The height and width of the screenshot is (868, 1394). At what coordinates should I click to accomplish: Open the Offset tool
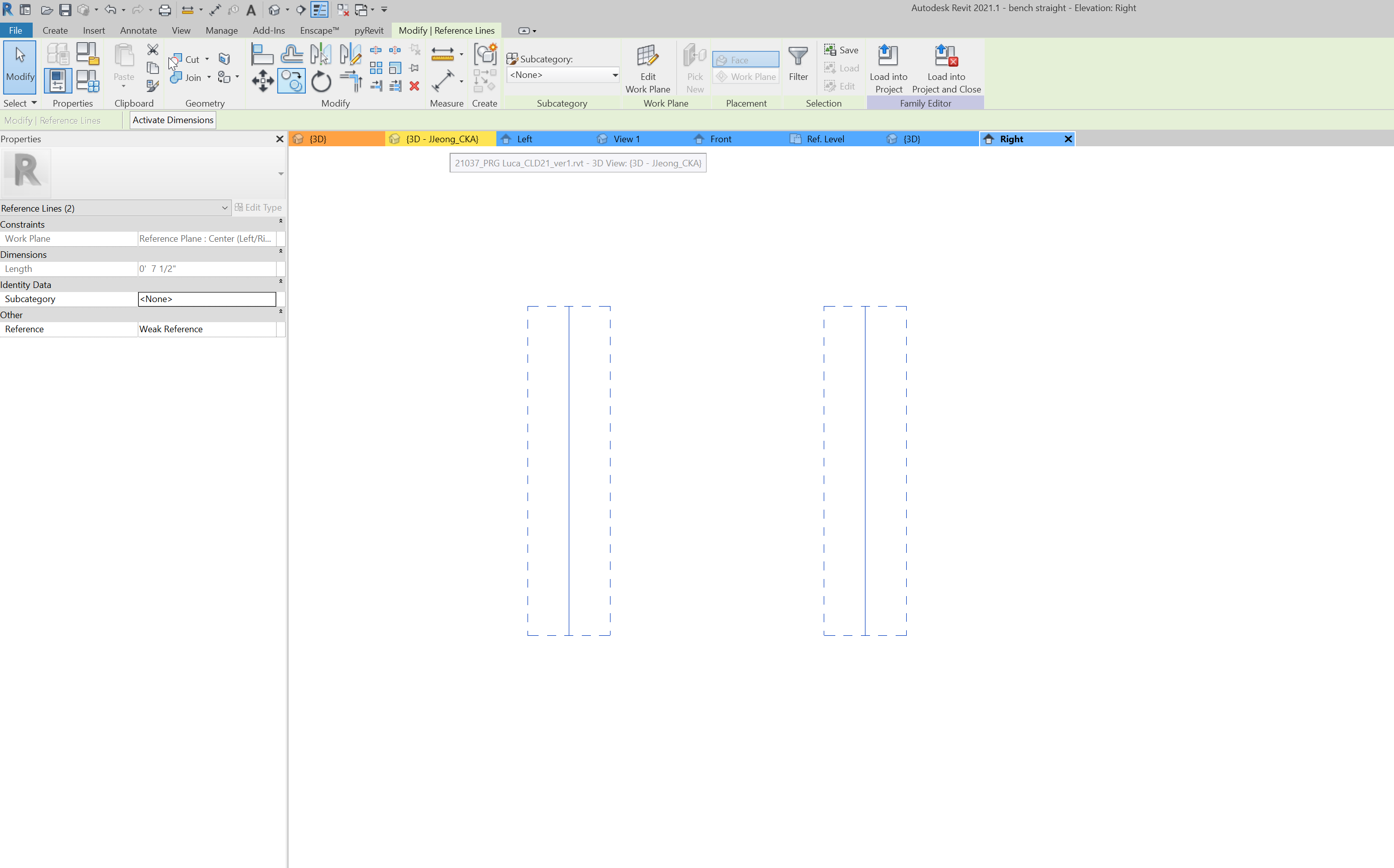click(292, 53)
